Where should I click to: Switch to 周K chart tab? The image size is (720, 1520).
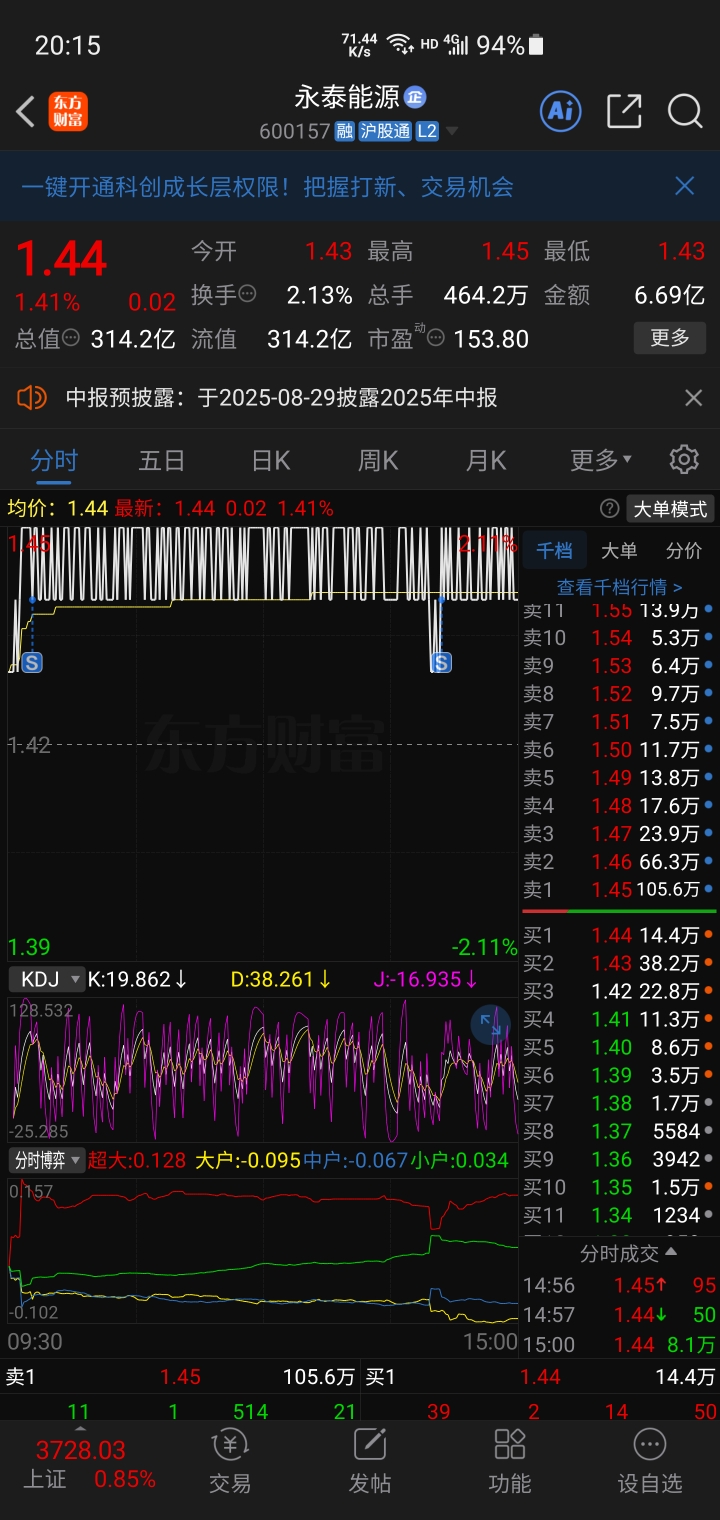tap(378, 460)
